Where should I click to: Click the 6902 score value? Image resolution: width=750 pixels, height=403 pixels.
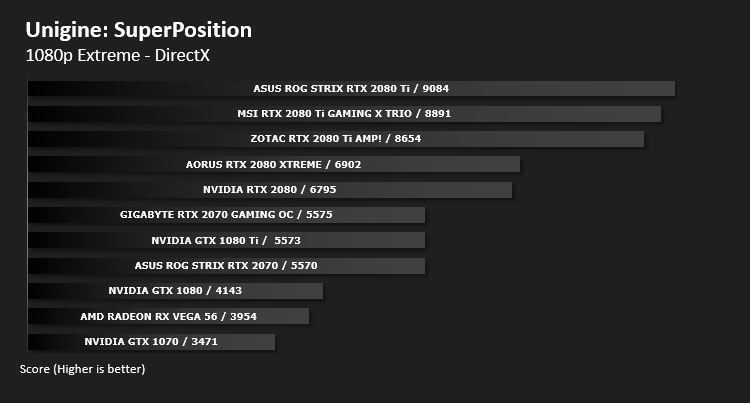pos(348,164)
